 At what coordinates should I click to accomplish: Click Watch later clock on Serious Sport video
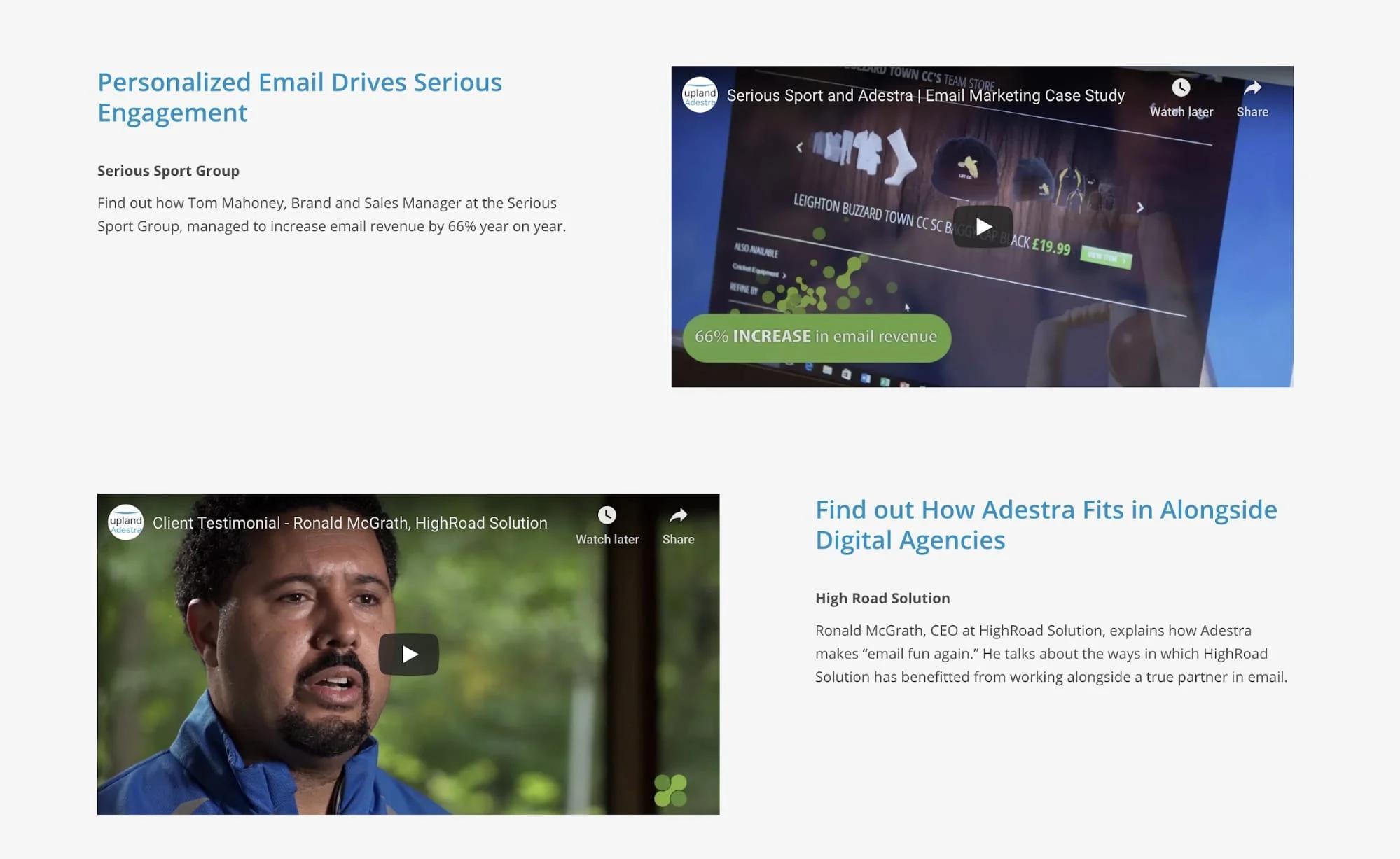pos(1181,88)
